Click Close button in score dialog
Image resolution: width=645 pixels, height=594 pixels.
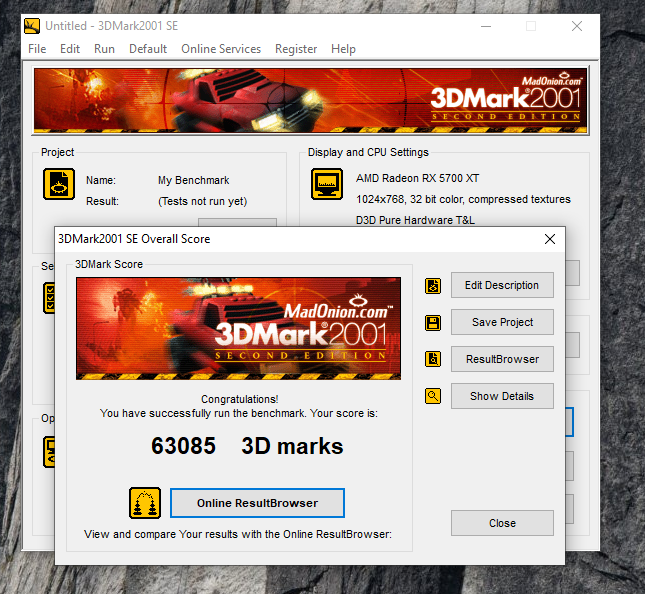[502, 523]
